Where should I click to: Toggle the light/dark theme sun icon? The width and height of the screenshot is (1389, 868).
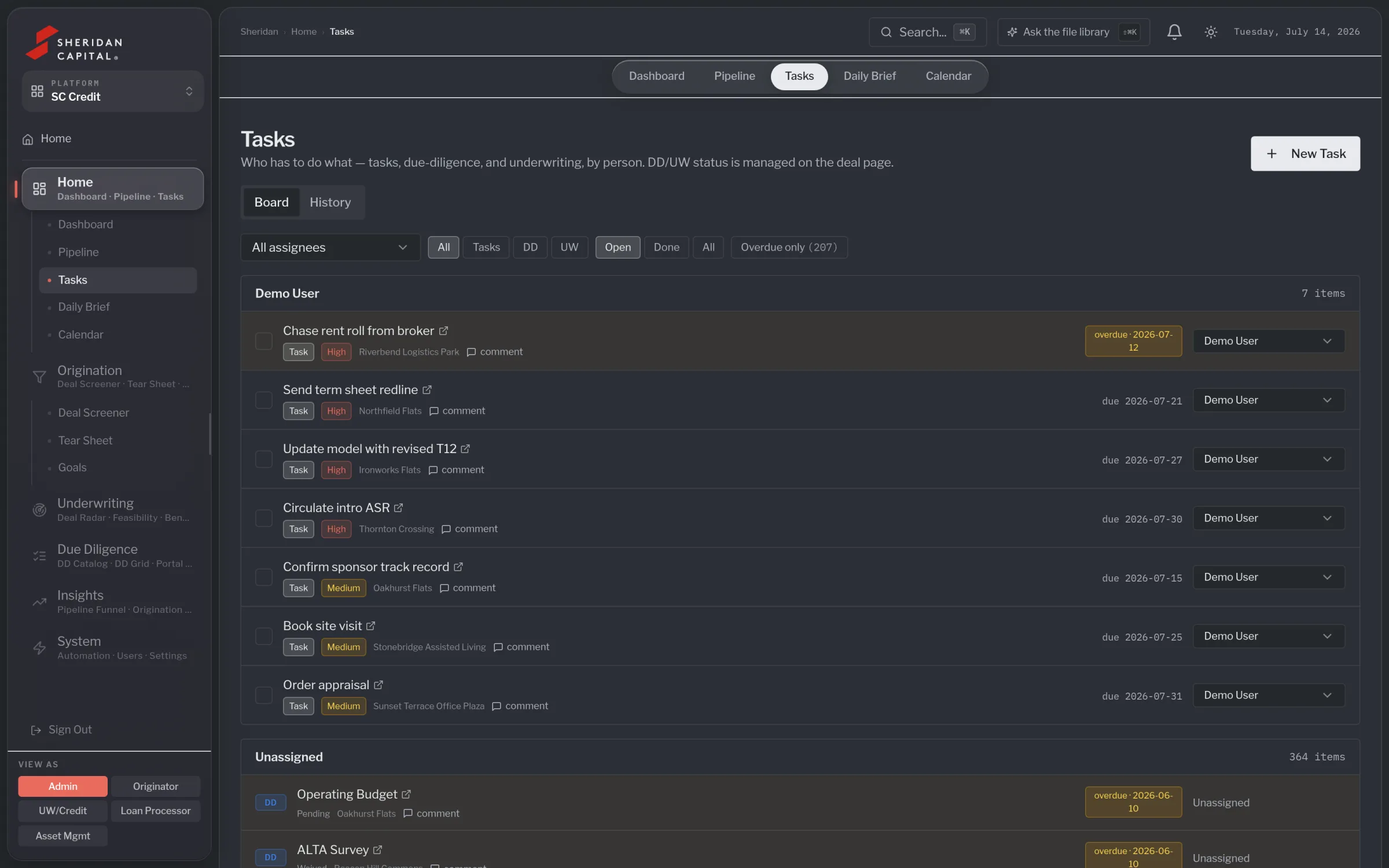click(x=1210, y=32)
